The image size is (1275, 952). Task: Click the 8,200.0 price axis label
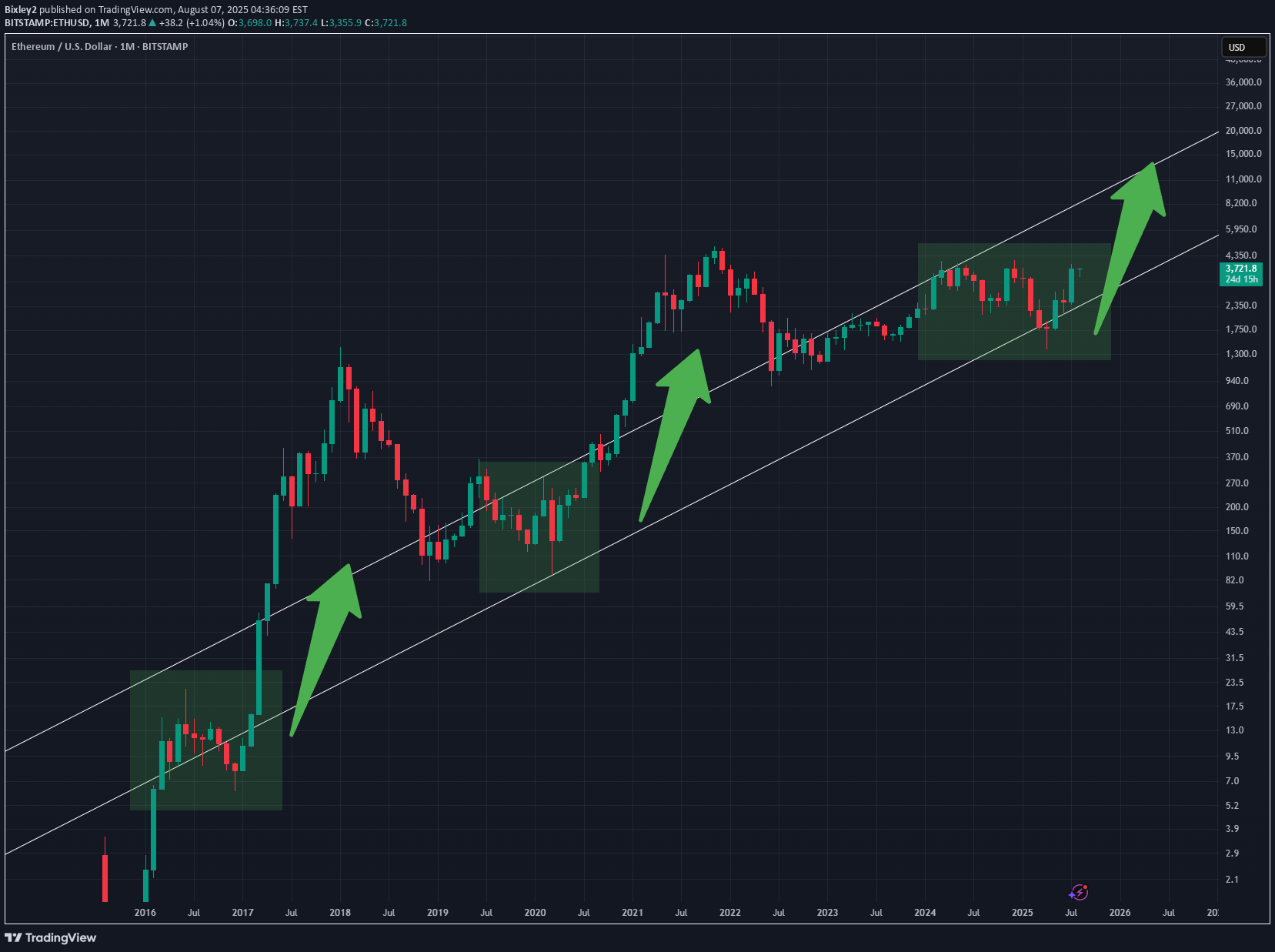1241,203
